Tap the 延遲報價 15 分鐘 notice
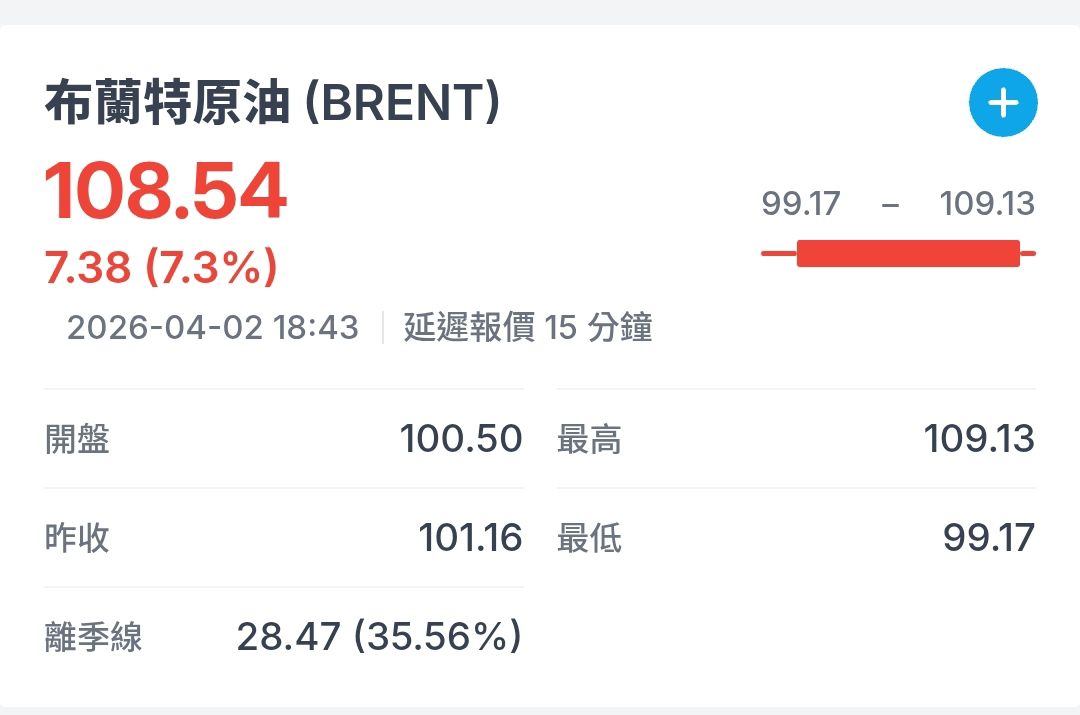 click(x=528, y=327)
